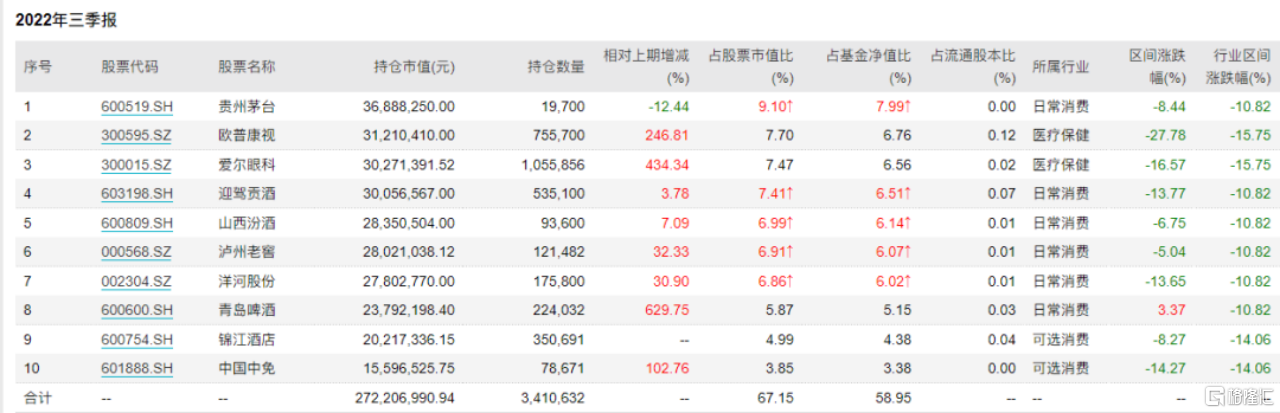The width and height of the screenshot is (1280, 413).
Task: Click the 所属行业 column header
Action: point(1061,67)
